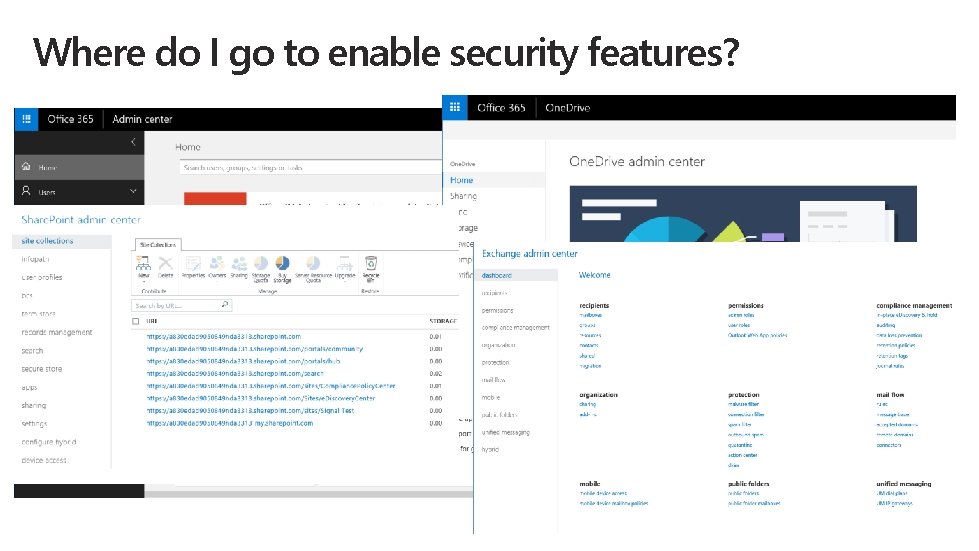The image size is (979, 551).
Task: Open term store in SharePoint sidebar
Action: pyautogui.click(x=38, y=314)
